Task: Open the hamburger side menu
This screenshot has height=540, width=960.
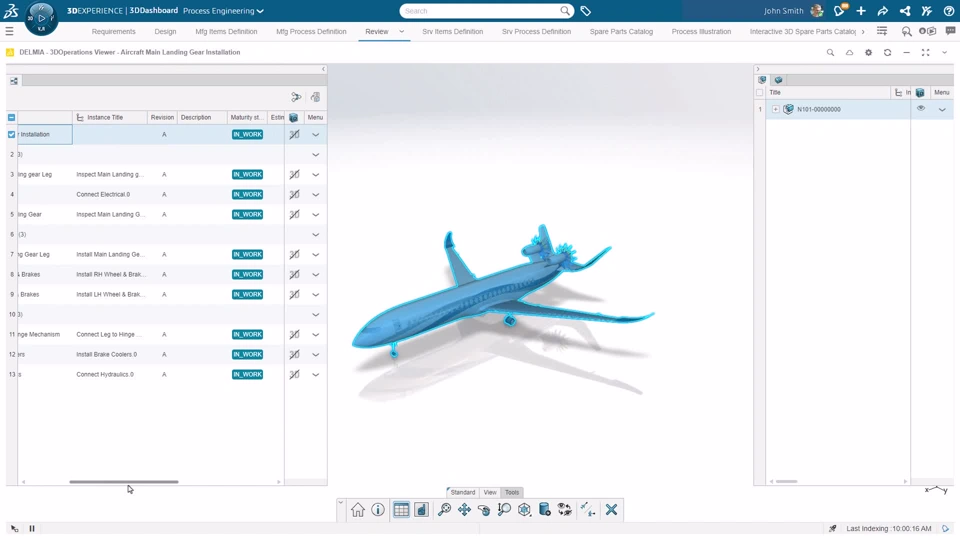Action: pos(9,31)
